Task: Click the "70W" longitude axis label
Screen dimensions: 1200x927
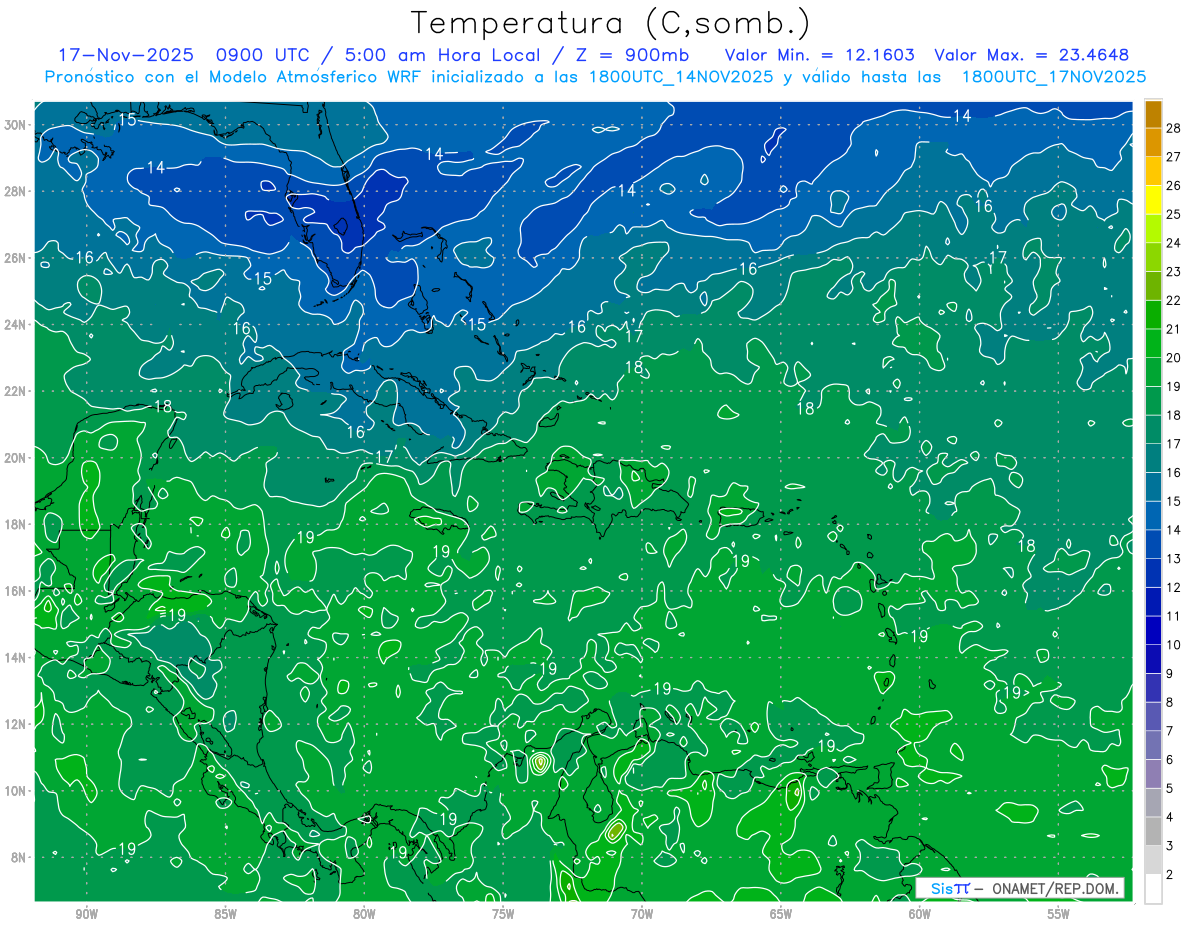Action: (x=642, y=914)
